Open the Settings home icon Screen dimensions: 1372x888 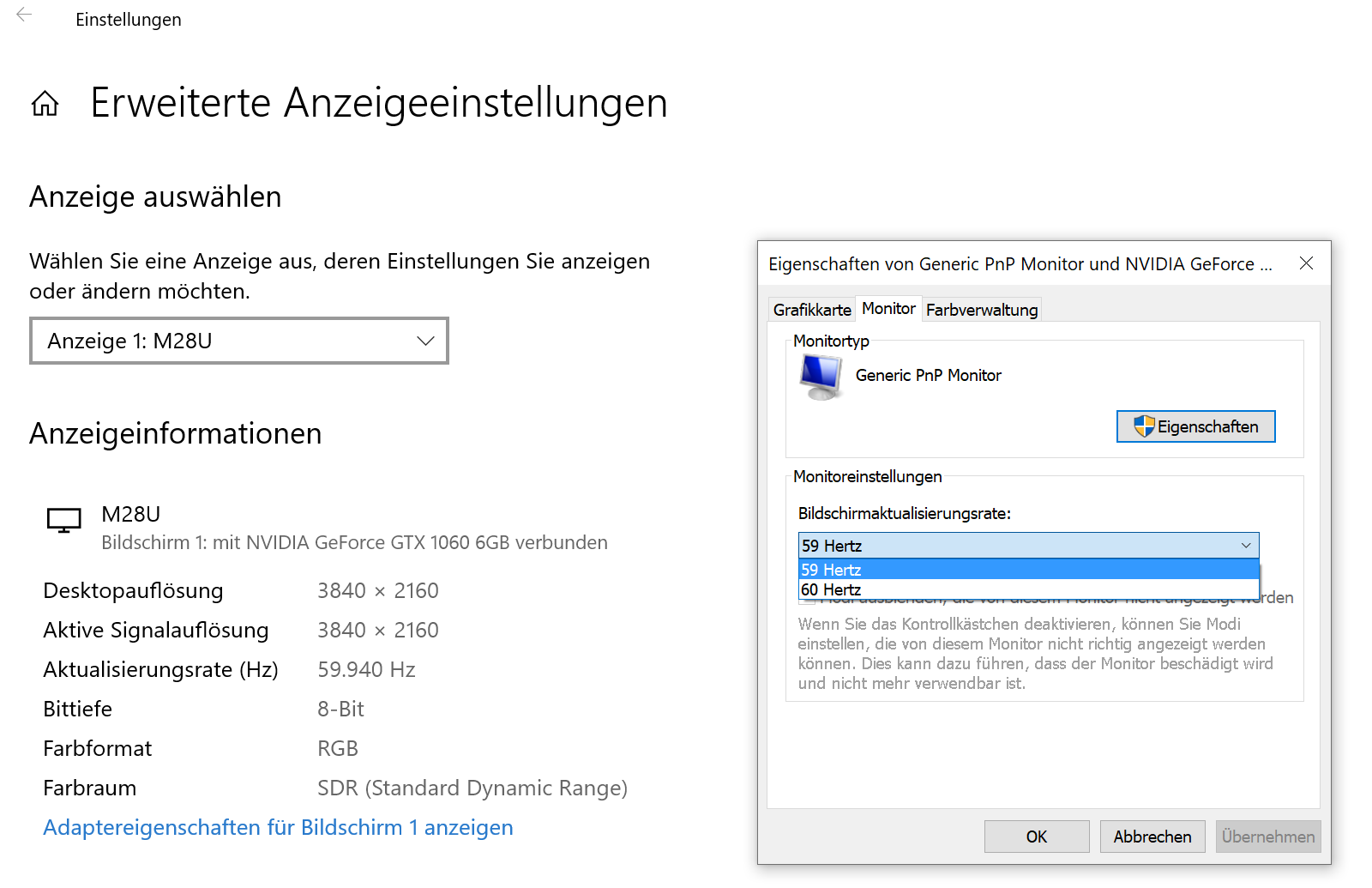tap(45, 104)
